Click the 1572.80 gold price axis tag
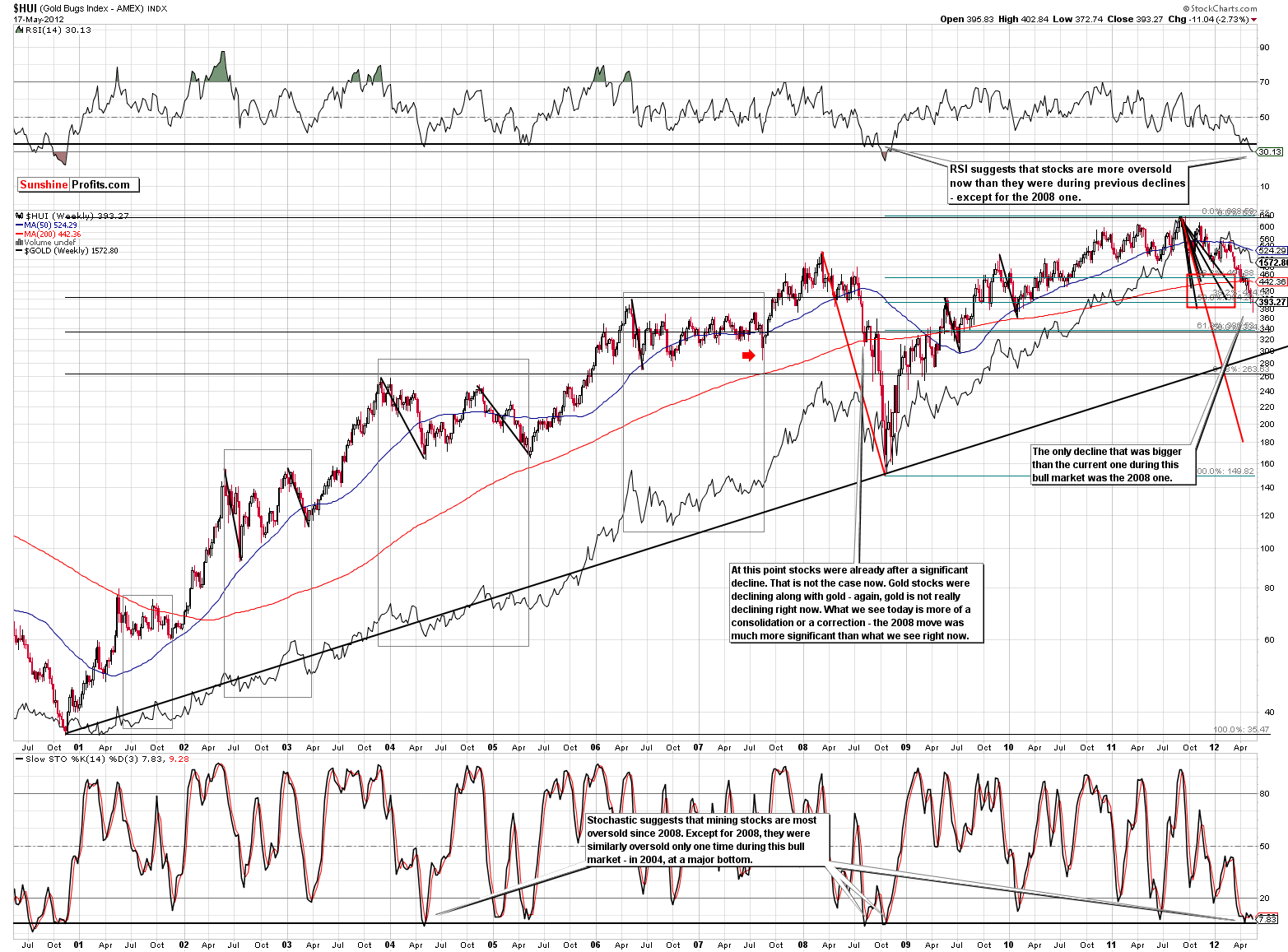Image resolution: width=1288 pixels, height=952 pixels. pos(1272,262)
